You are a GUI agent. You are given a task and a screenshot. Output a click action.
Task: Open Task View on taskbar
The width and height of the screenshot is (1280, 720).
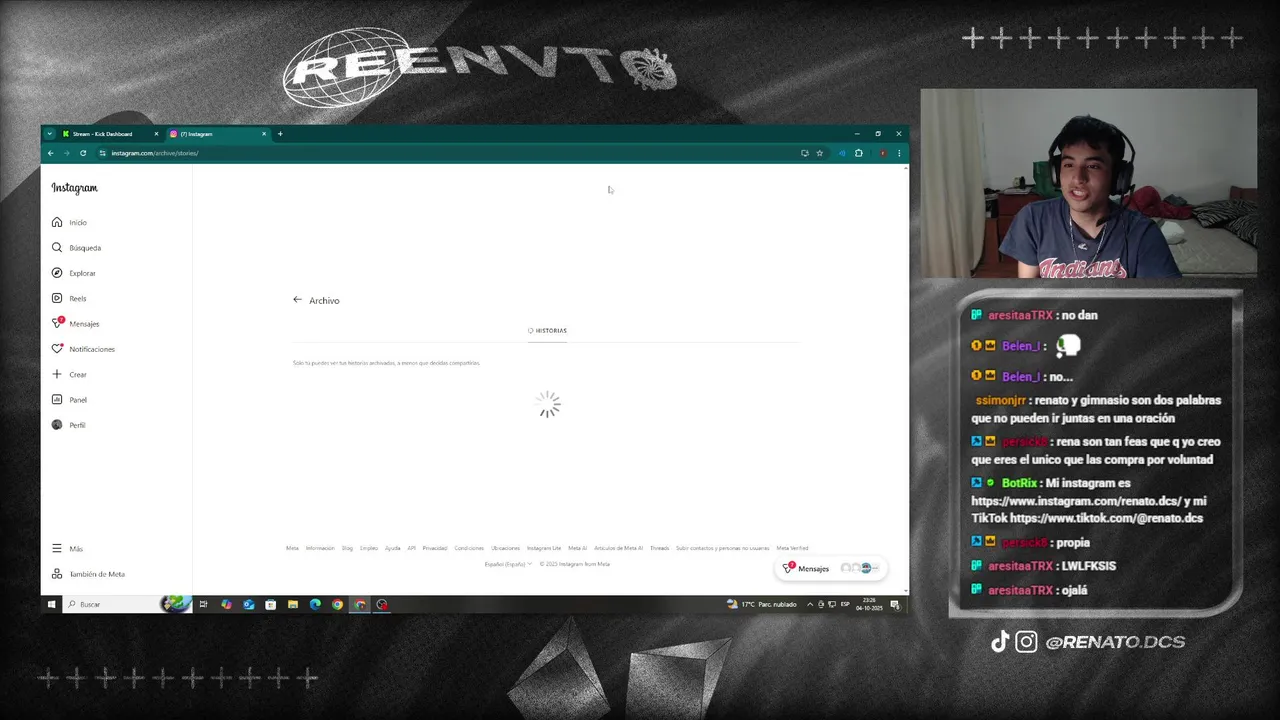click(x=203, y=604)
